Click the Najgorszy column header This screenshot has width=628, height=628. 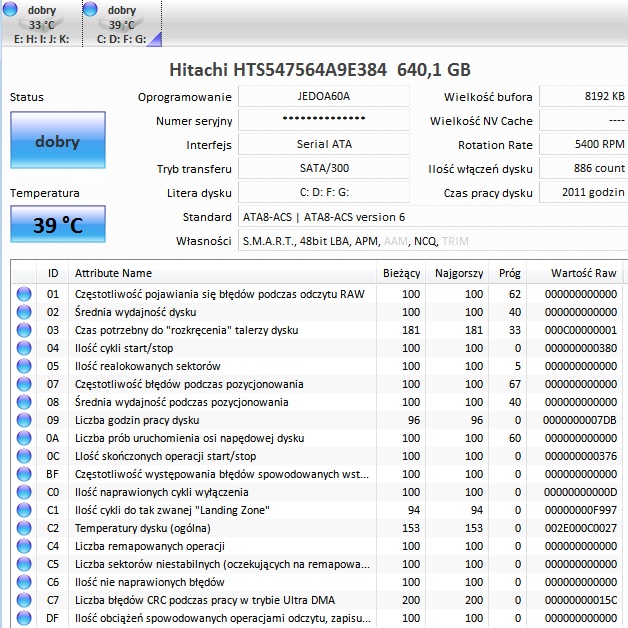[x=457, y=273]
